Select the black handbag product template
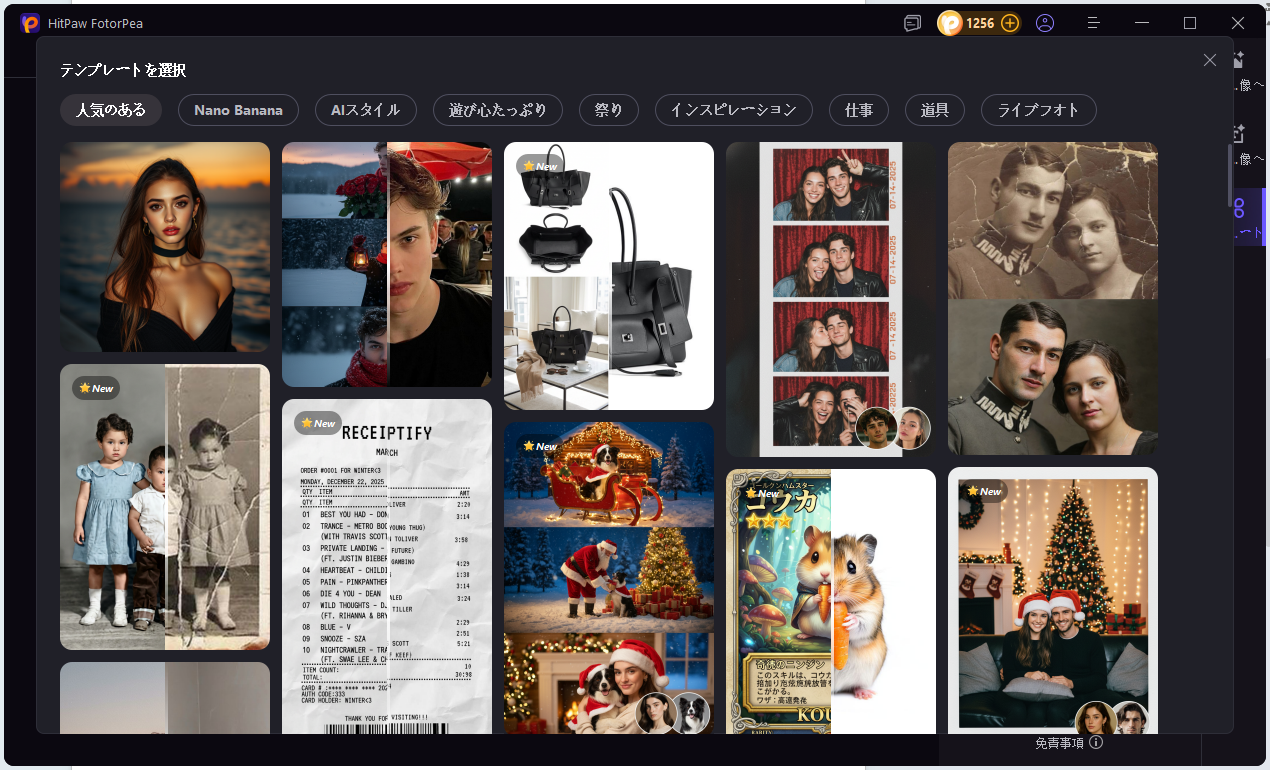1270x770 pixels. tap(608, 275)
